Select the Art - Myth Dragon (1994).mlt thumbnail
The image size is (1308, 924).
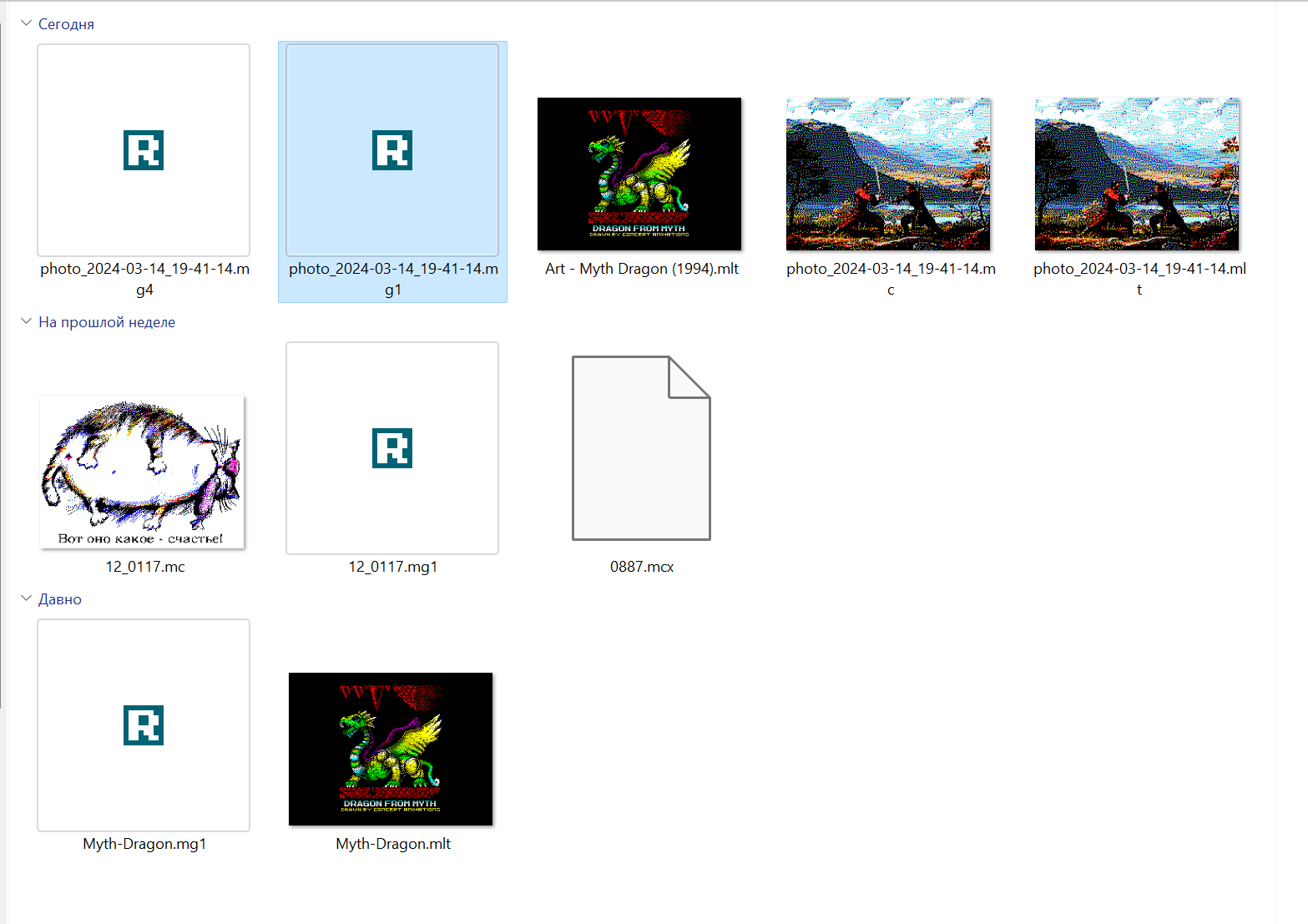click(639, 174)
